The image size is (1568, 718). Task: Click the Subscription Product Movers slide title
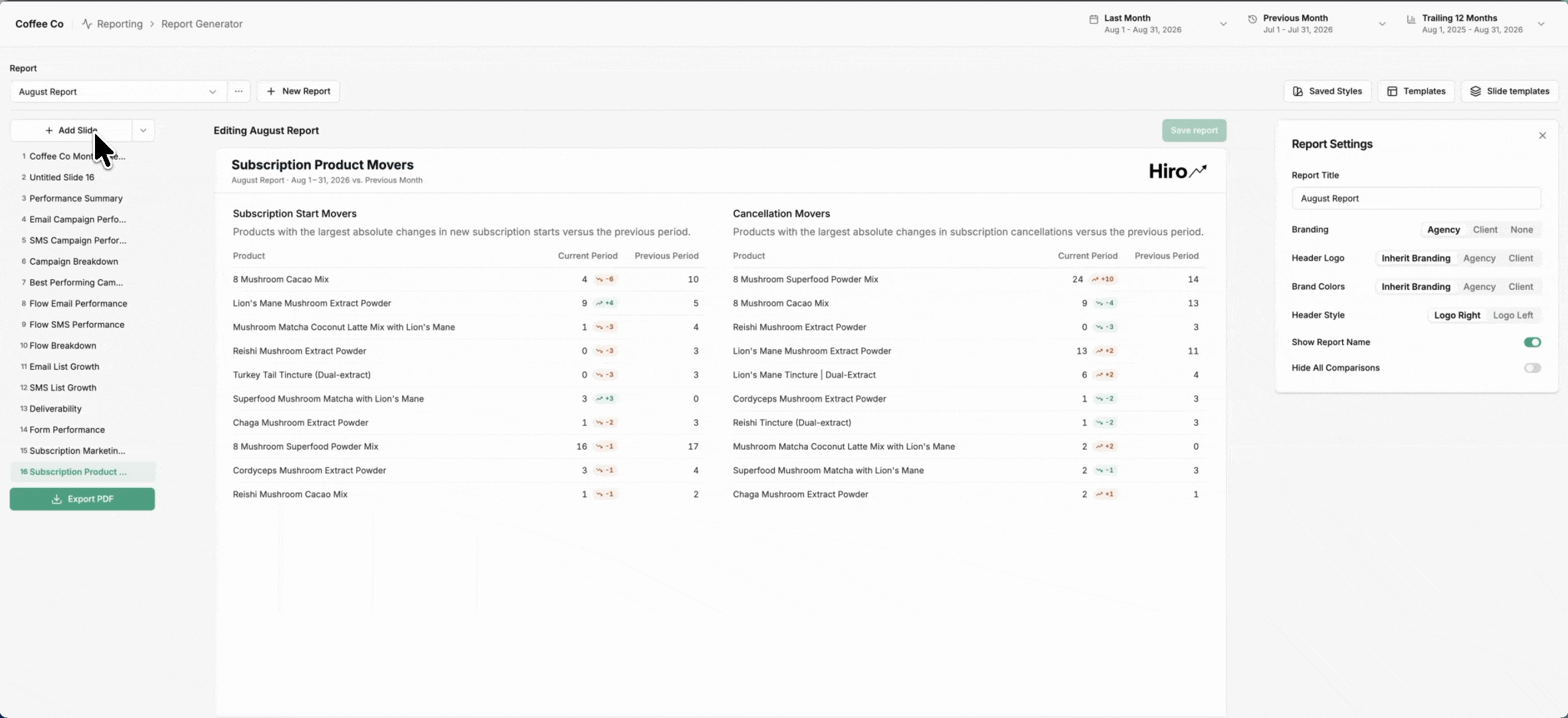pos(322,165)
